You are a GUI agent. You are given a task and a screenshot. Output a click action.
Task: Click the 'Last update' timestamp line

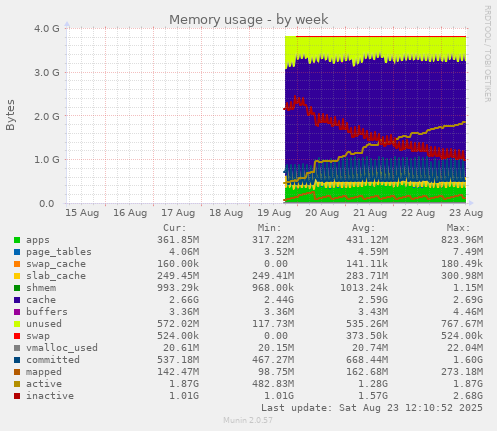[x=372, y=408]
